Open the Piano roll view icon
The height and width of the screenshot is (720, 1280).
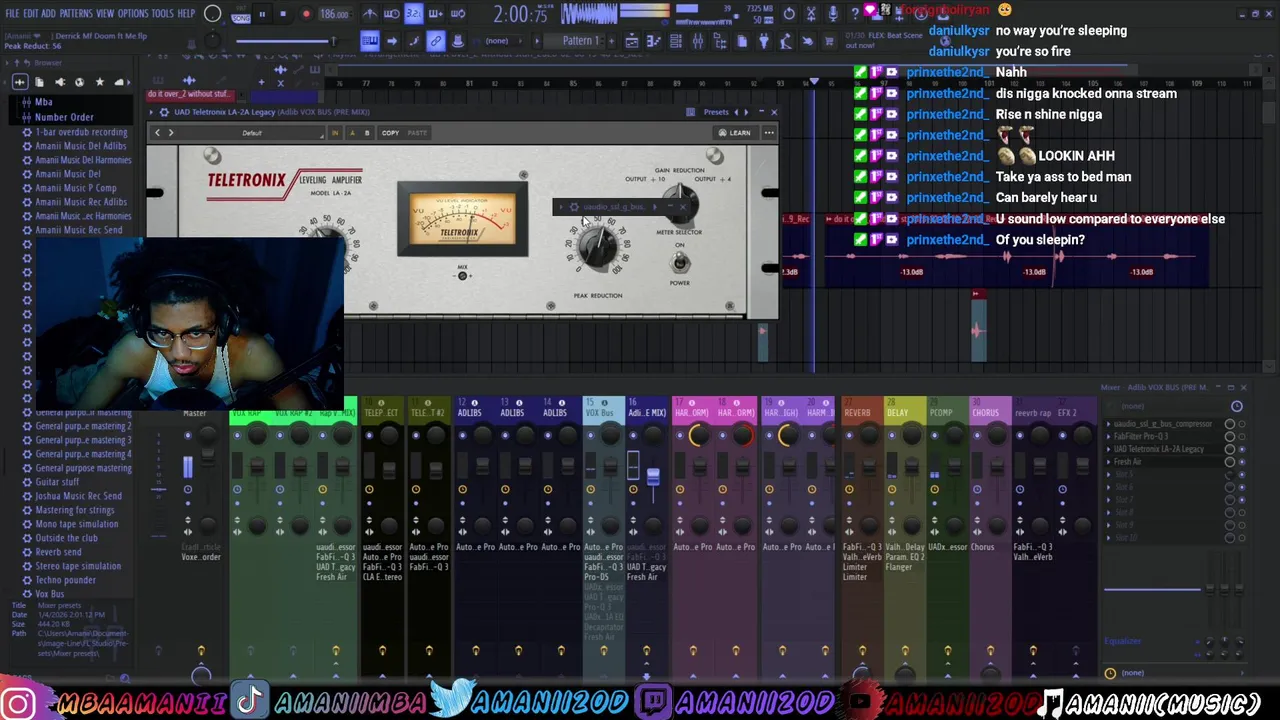click(x=652, y=41)
